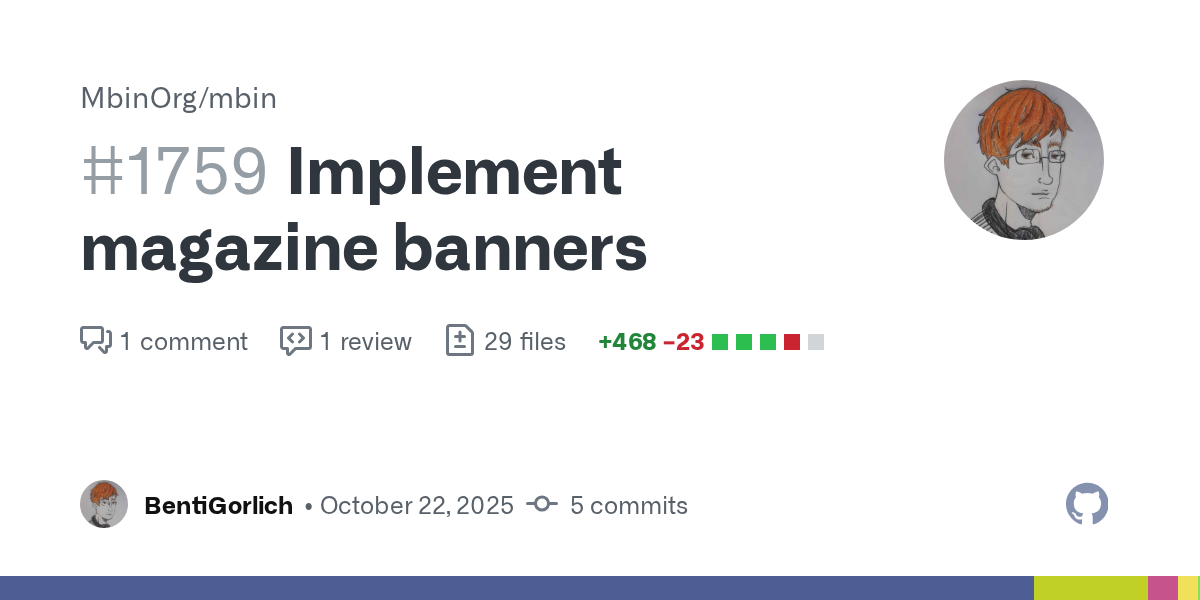Open the BentiGorlich username
The height and width of the screenshot is (600, 1200).
coord(218,506)
